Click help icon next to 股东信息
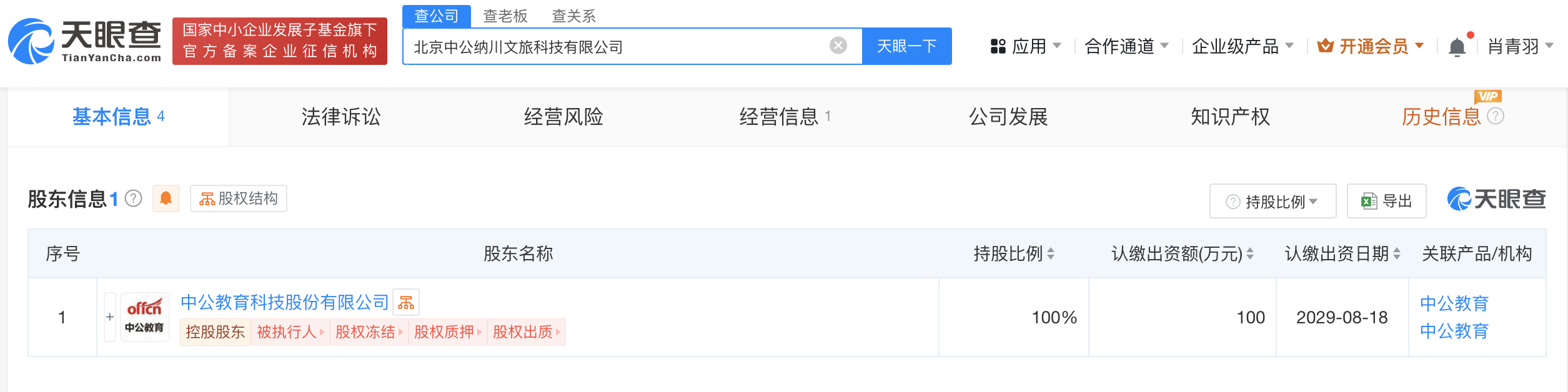Viewport: 1568px width, 392px height. (x=134, y=198)
